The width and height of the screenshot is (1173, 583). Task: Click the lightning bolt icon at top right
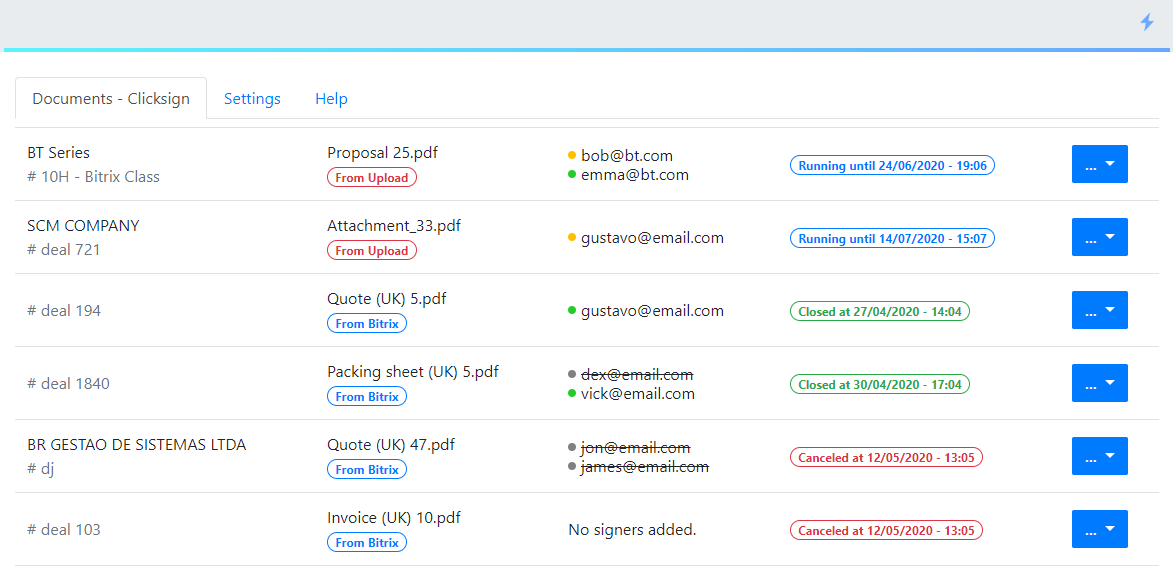[x=1147, y=22]
